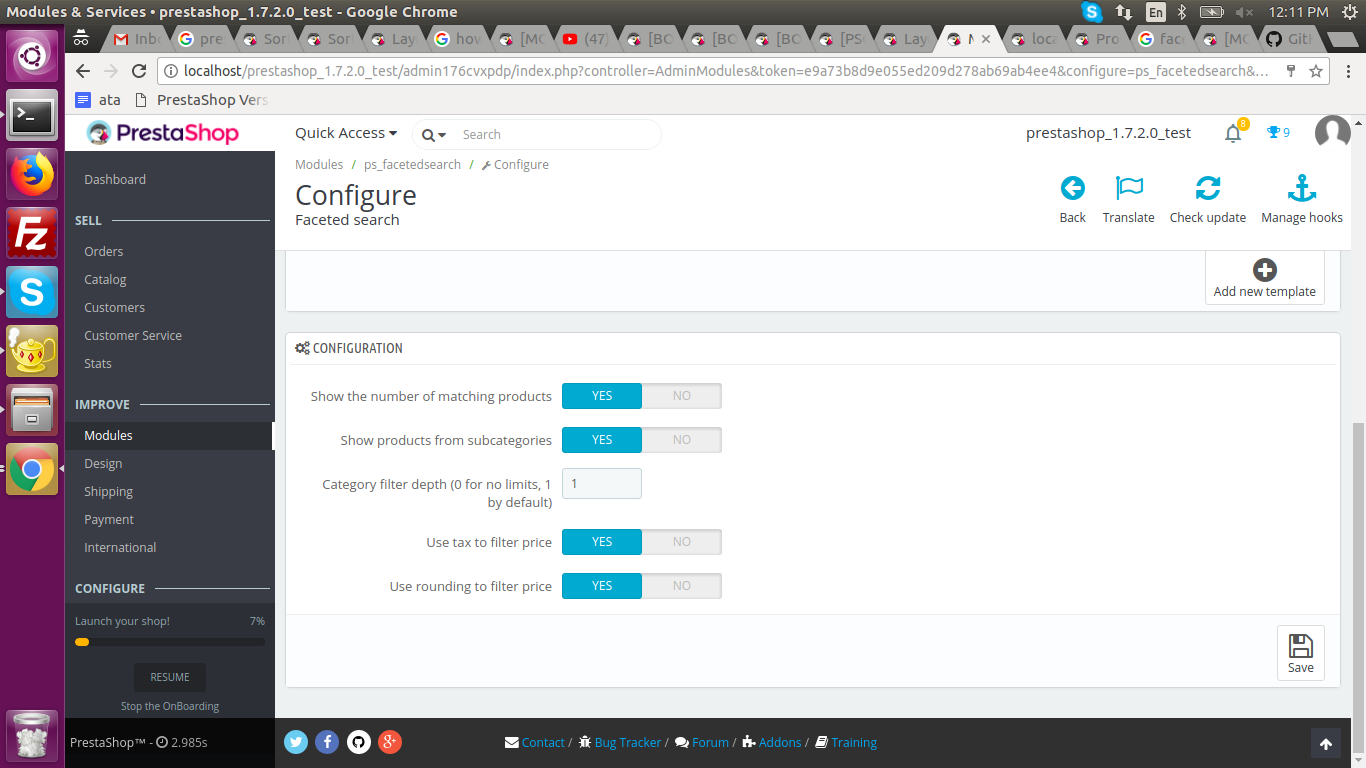This screenshot has width=1366, height=768.
Task: Open the GitHub social icon in footer
Action: pos(359,742)
